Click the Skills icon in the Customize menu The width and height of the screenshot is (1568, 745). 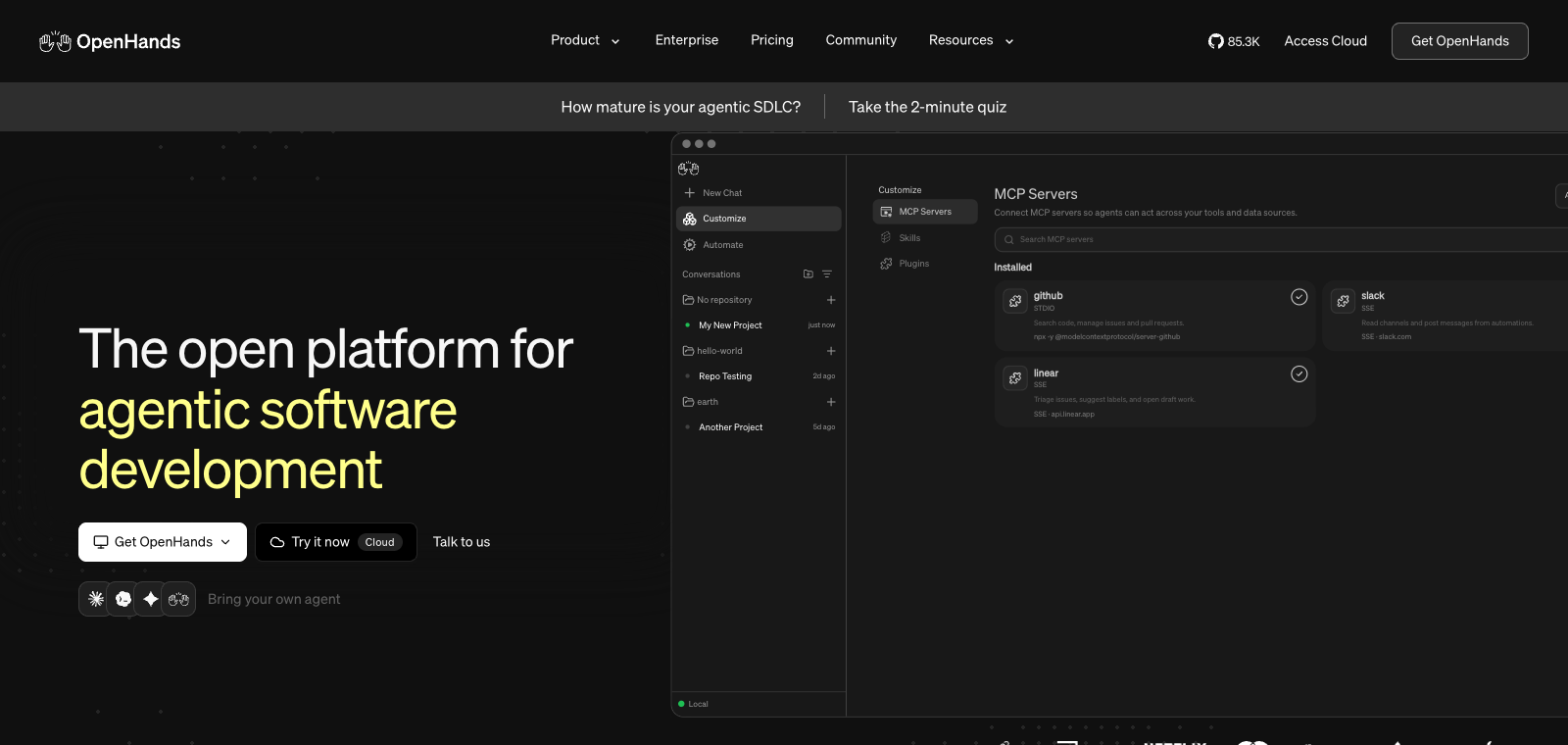coord(886,237)
